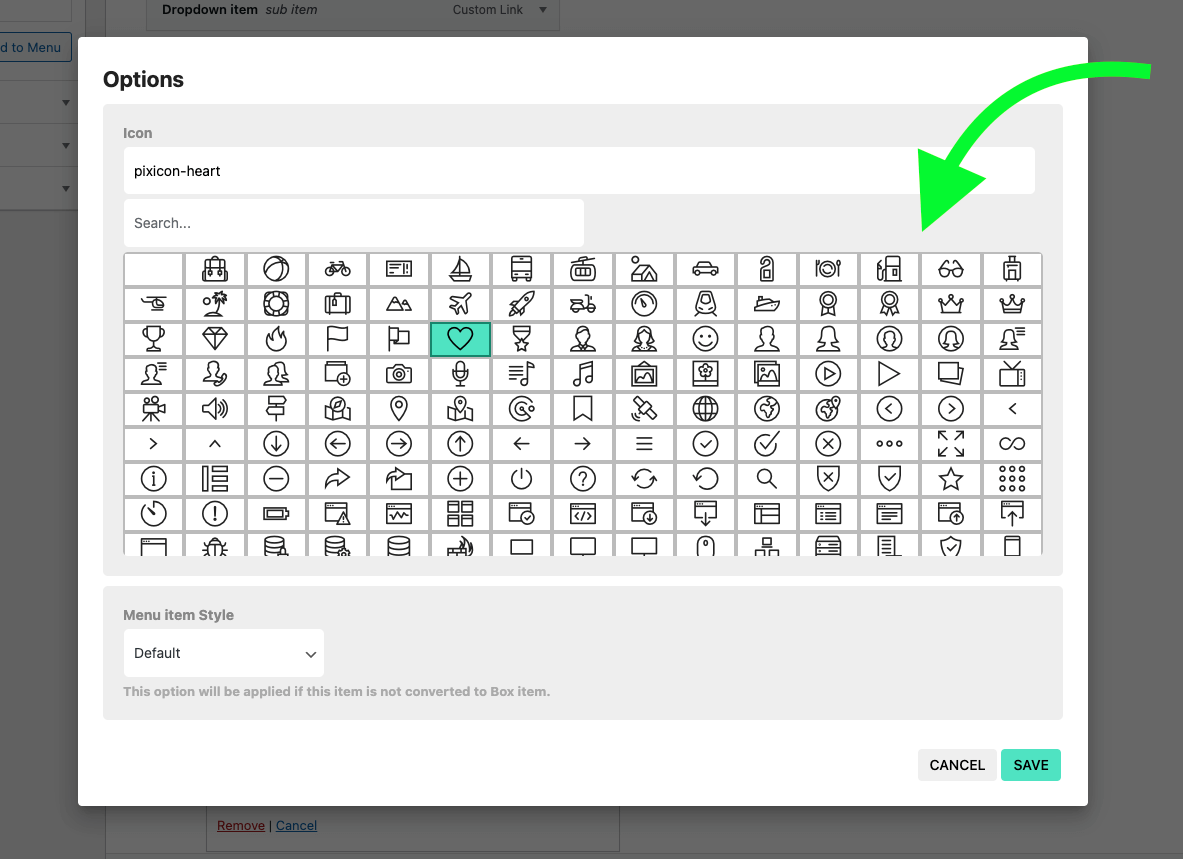The image size is (1183, 859).
Task: Pick the diamond gem icon
Action: coord(215,339)
